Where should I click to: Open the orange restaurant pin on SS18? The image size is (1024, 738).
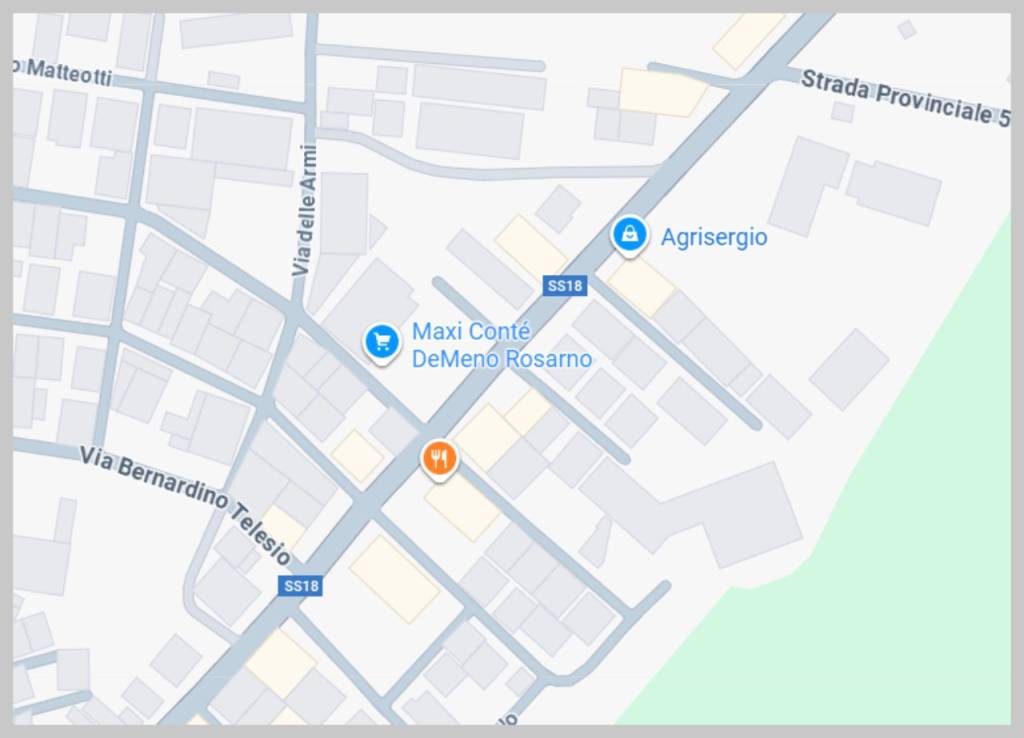tap(439, 458)
